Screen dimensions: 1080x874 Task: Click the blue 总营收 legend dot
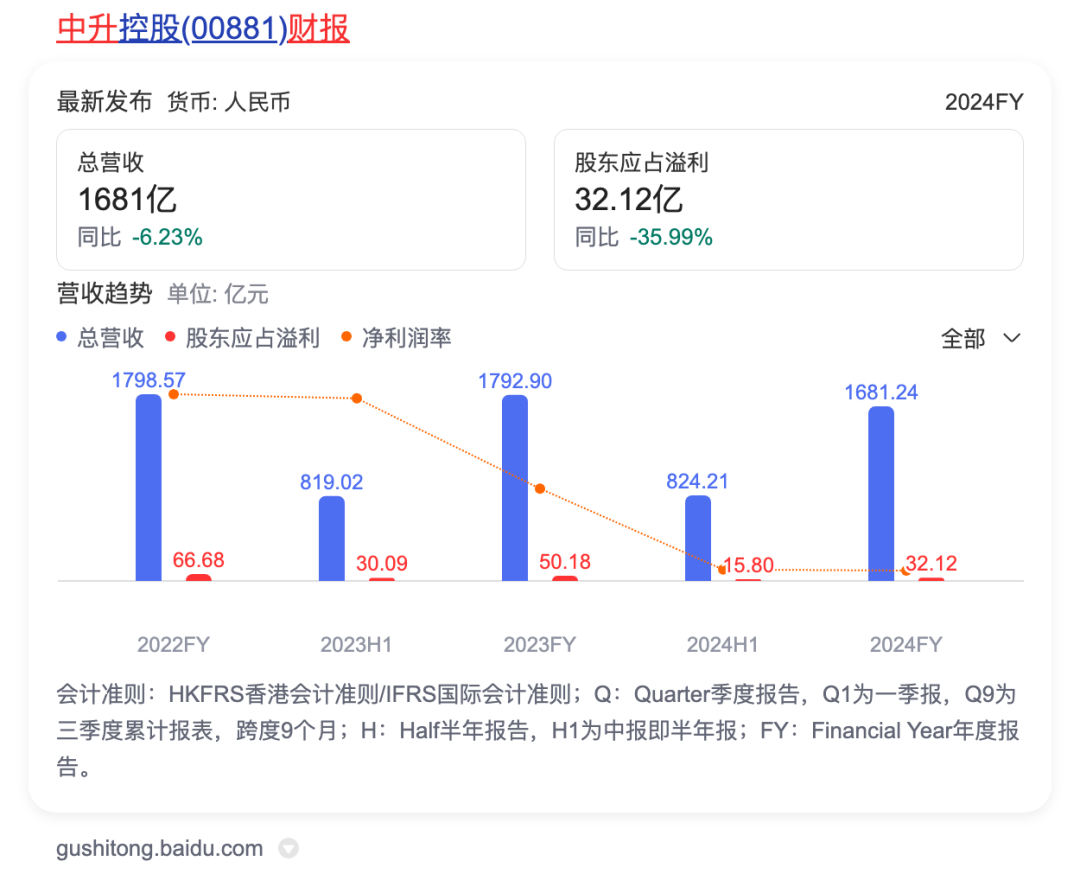click(62, 338)
